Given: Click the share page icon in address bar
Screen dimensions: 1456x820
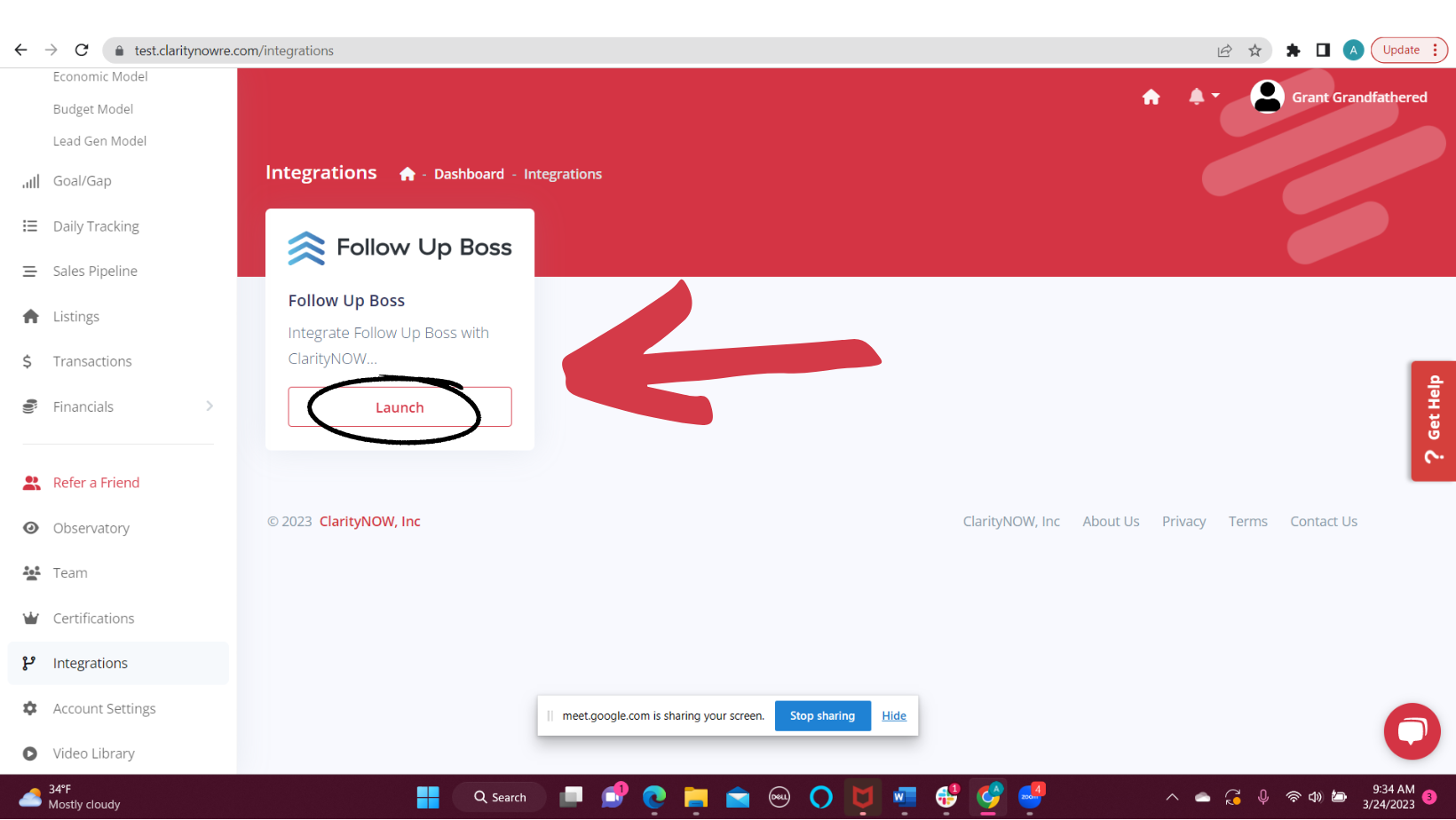Looking at the screenshot, I should click(x=1224, y=51).
